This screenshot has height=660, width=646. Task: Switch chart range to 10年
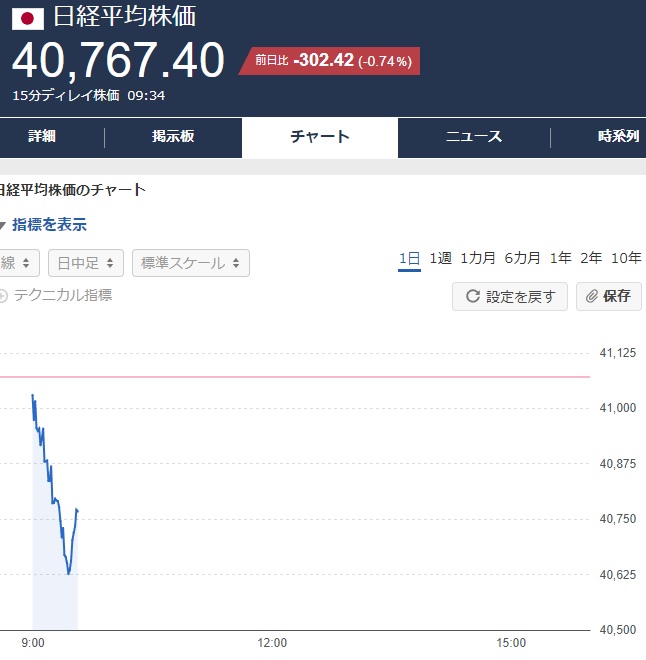[626, 258]
